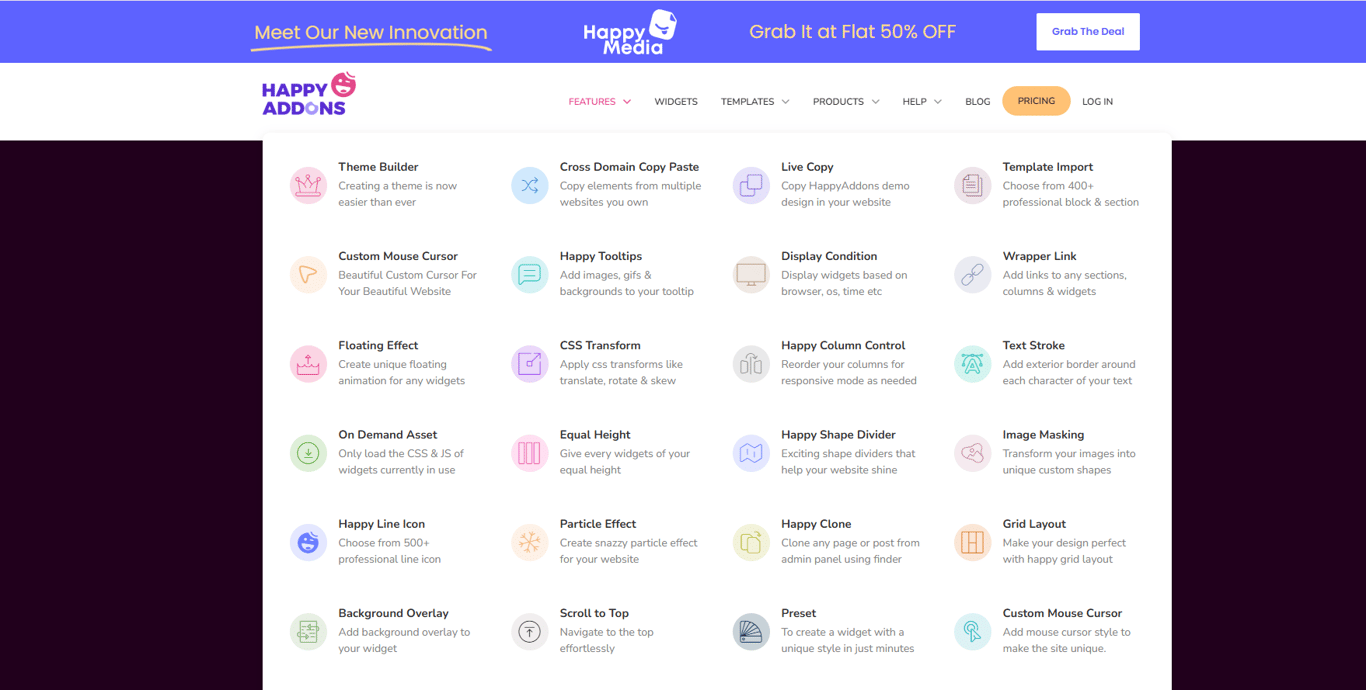Click the 'Only load the CSS & JS of' description
This screenshot has width=1366, height=690.
(x=401, y=454)
